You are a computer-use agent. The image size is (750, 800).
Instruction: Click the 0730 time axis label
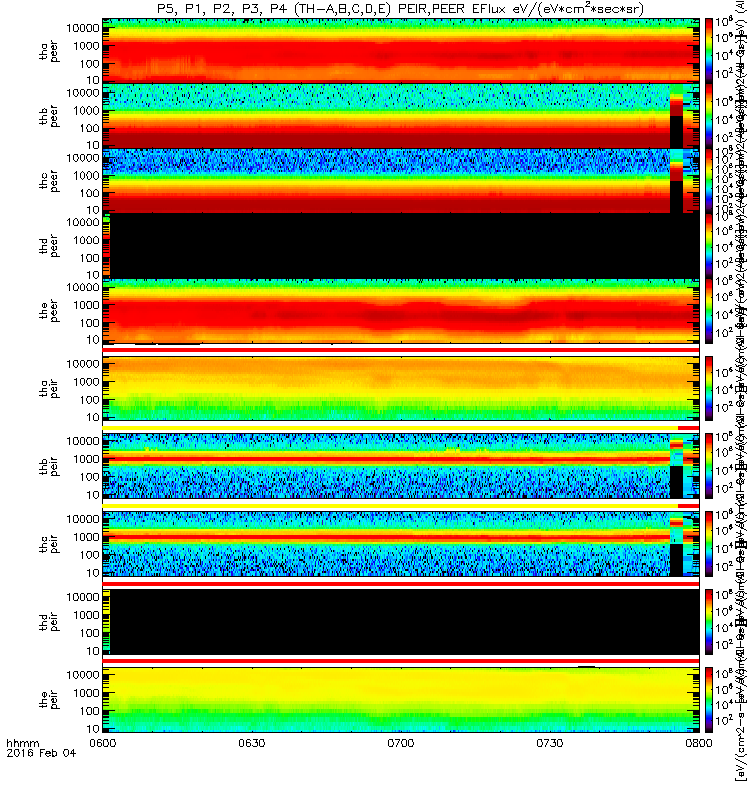point(549,743)
